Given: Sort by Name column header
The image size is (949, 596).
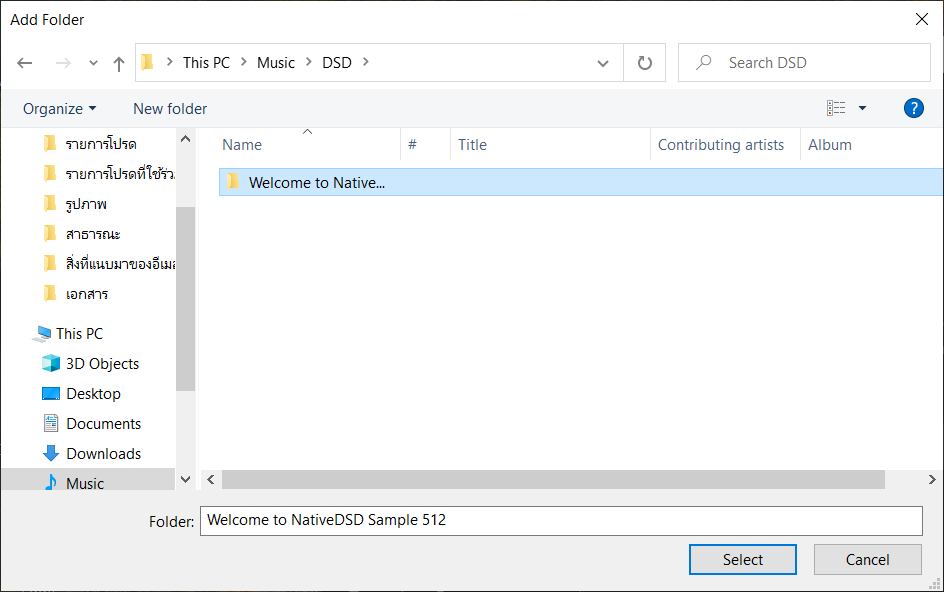Looking at the screenshot, I should [242, 145].
